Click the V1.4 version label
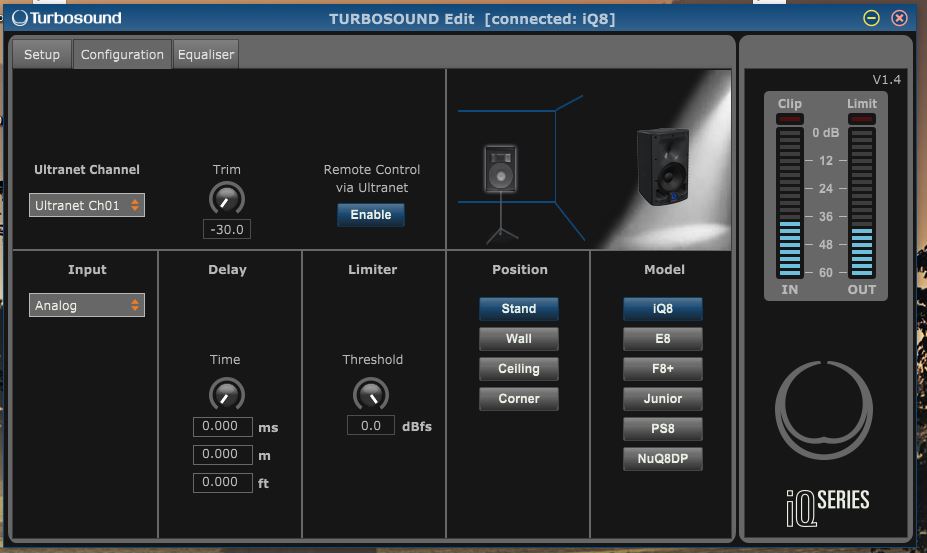The height and width of the screenshot is (553, 927). click(886, 80)
